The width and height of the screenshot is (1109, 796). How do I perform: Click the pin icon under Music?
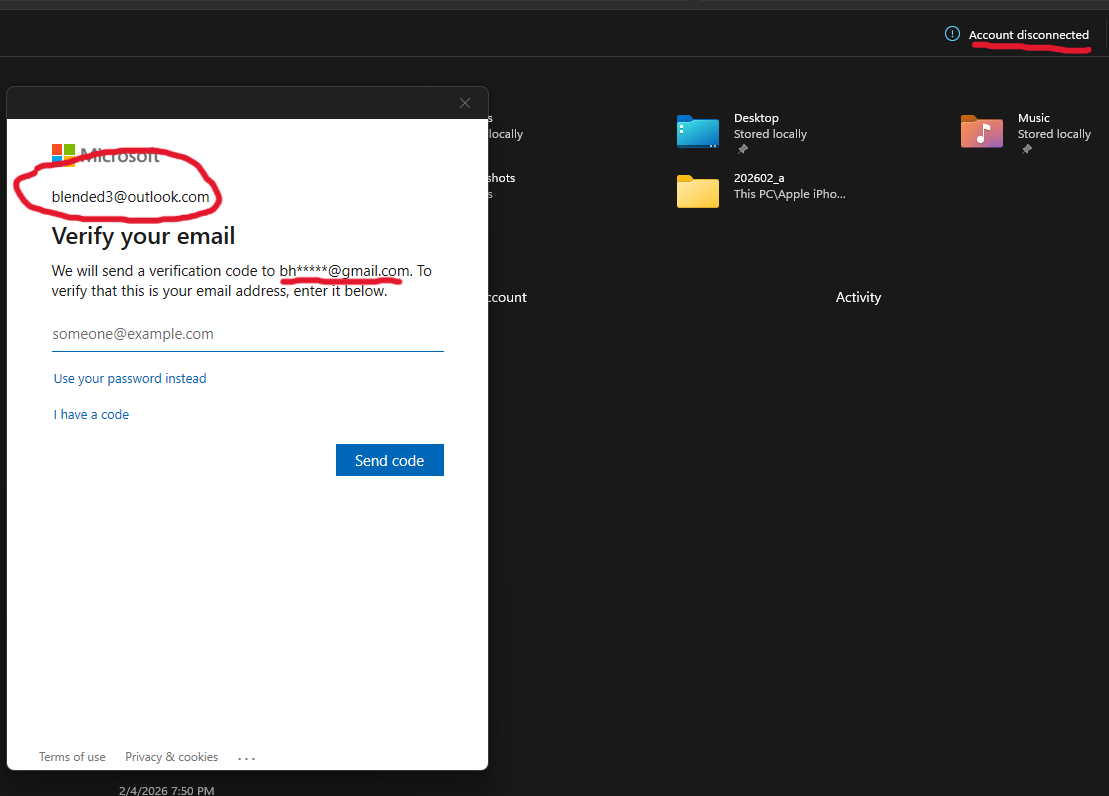[1027, 149]
